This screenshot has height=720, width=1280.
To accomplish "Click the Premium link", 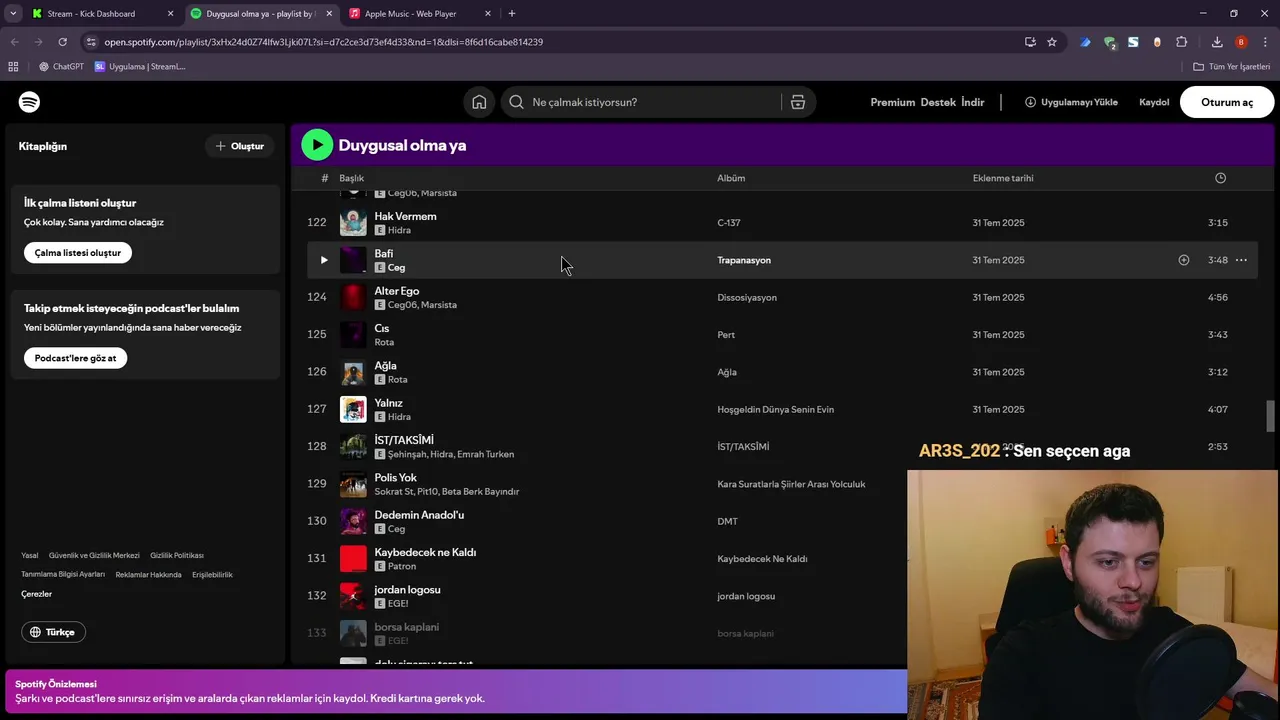I will click(892, 102).
